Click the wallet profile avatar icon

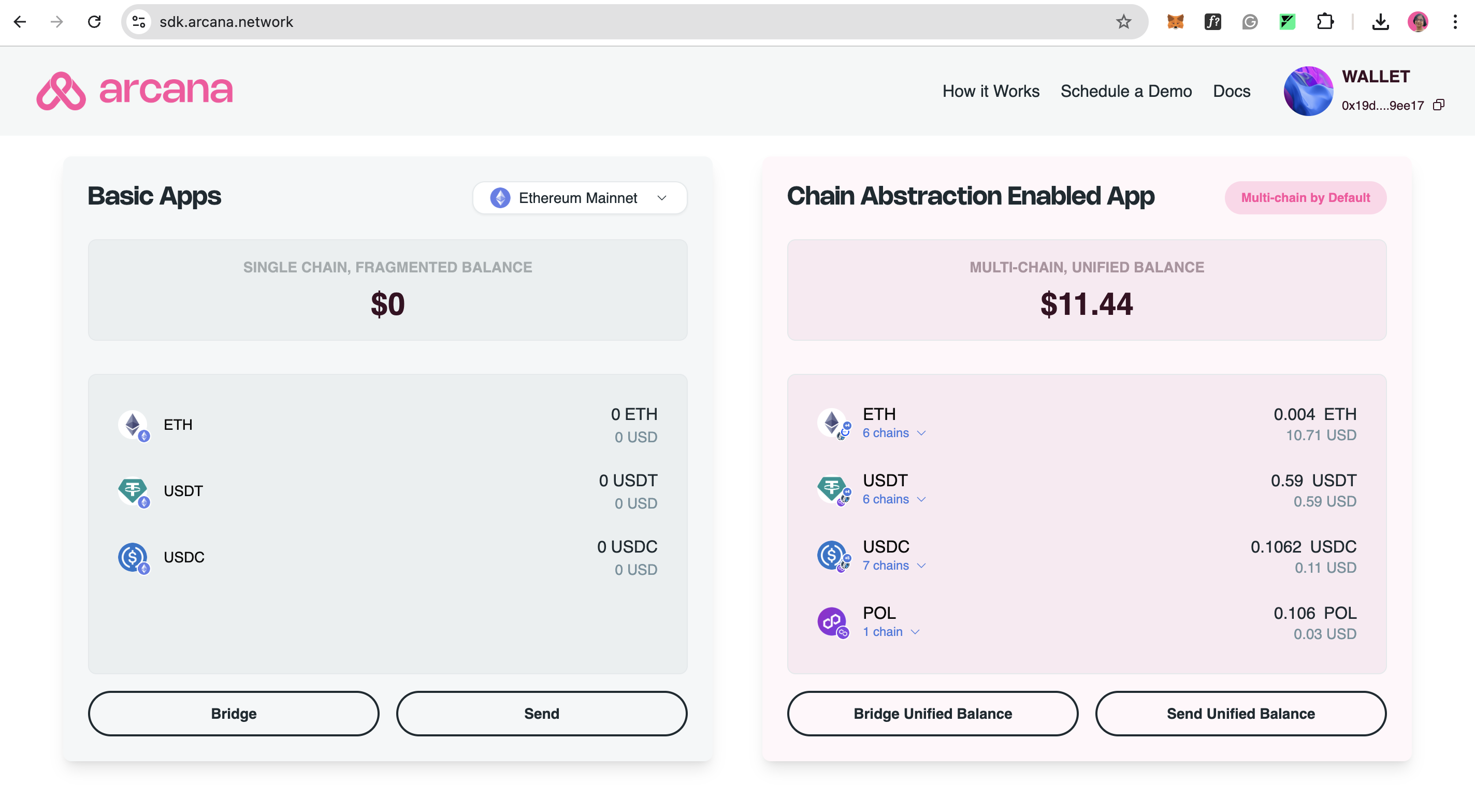click(1308, 91)
